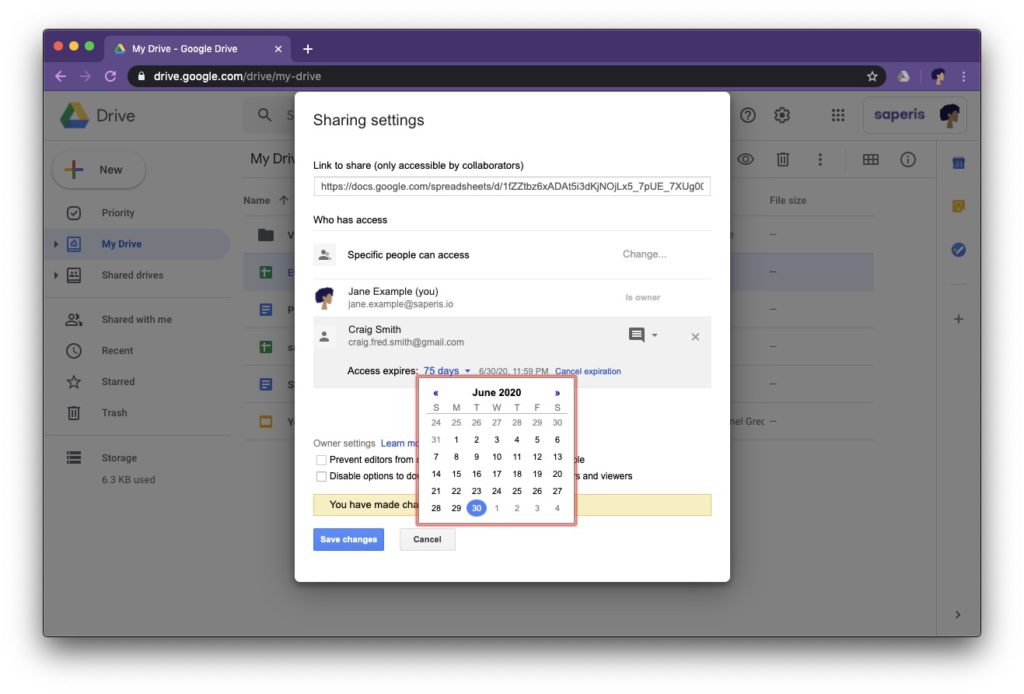Click Save changes in sharing settings
Screen dimensions: 1024x694
point(348,539)
